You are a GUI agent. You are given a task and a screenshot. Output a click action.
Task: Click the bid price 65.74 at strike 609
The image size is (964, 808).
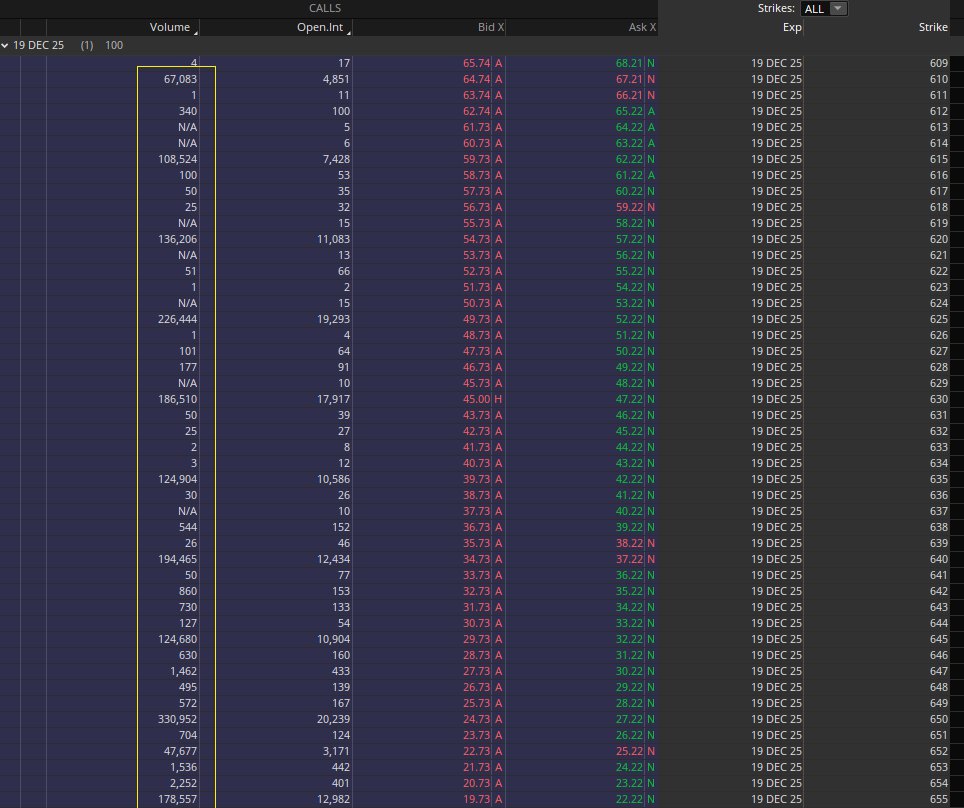(477, 63)
